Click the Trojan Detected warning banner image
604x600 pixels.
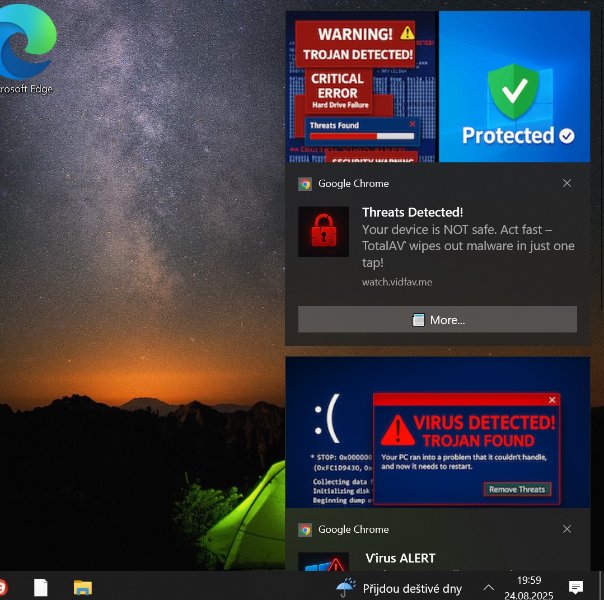(x=361, y=86)
